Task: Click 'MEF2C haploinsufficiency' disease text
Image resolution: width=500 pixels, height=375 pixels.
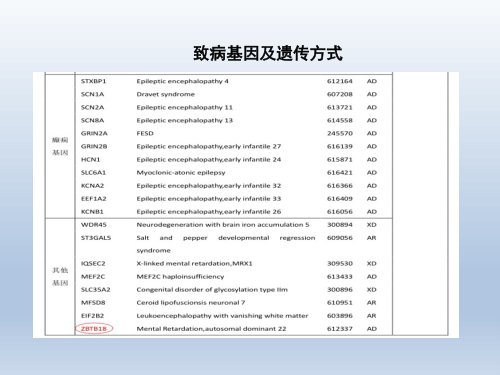Action: pos(180,277)
